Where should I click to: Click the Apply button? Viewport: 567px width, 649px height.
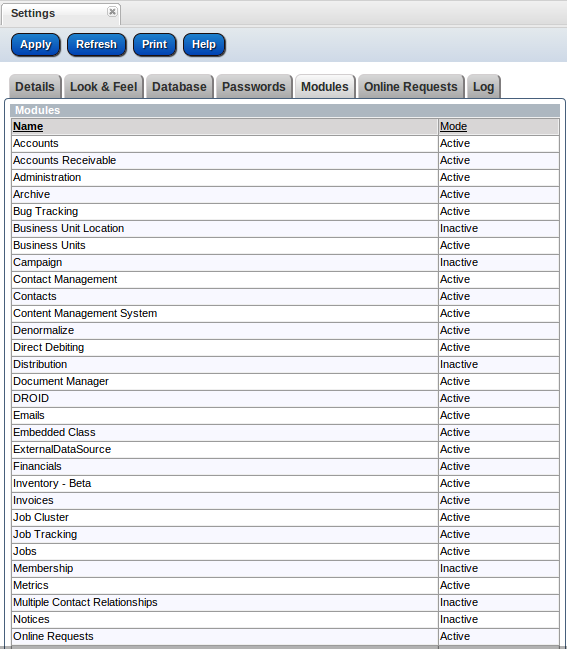(36, 45)
